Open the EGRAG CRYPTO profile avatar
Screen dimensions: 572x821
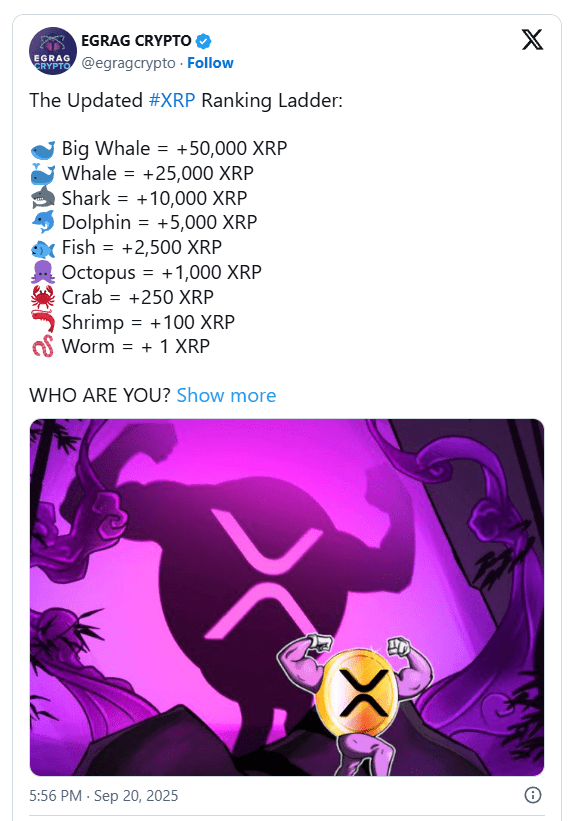coord(52,51)
